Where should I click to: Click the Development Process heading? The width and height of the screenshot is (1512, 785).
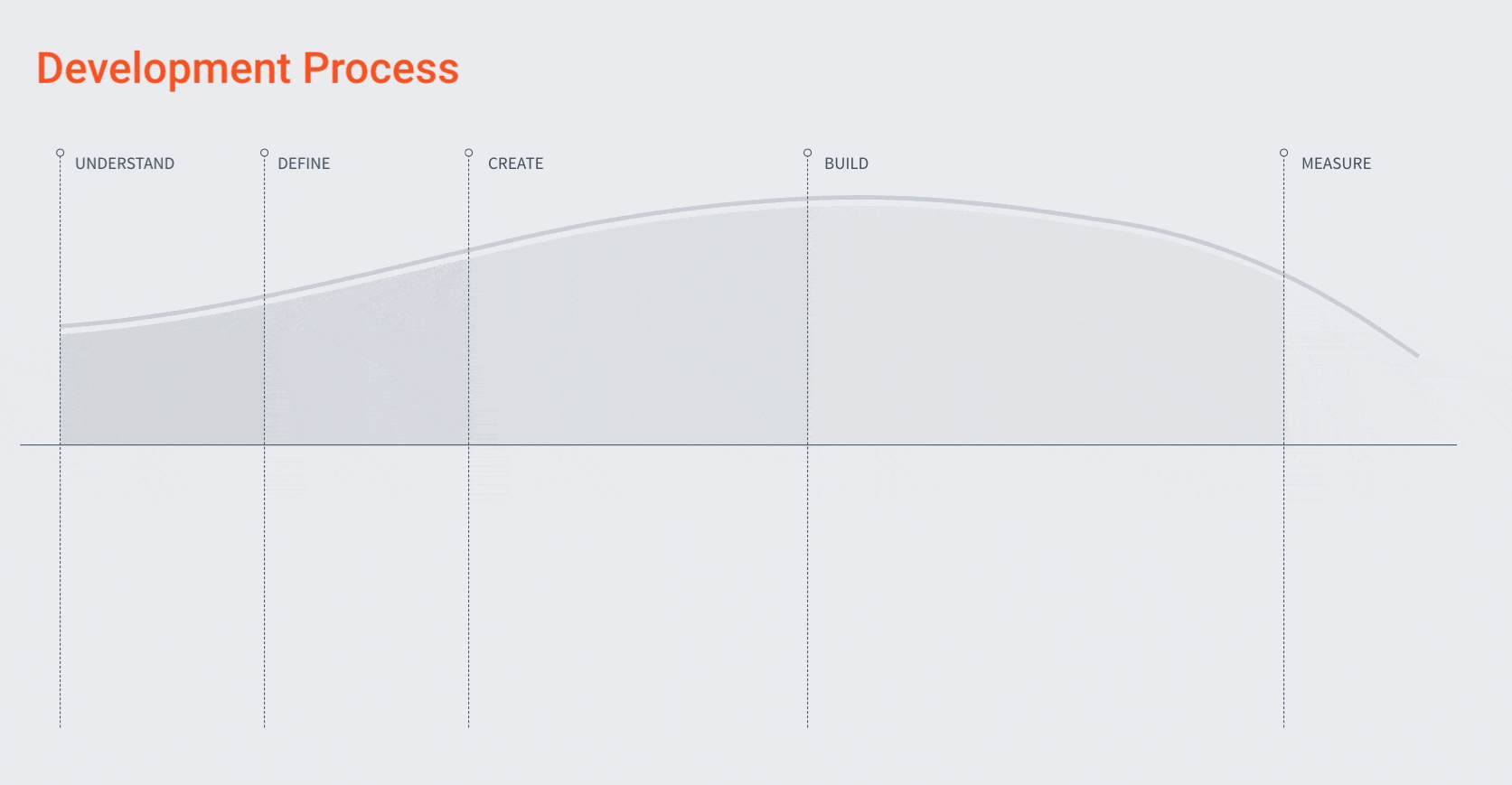[x=248, y=69]
